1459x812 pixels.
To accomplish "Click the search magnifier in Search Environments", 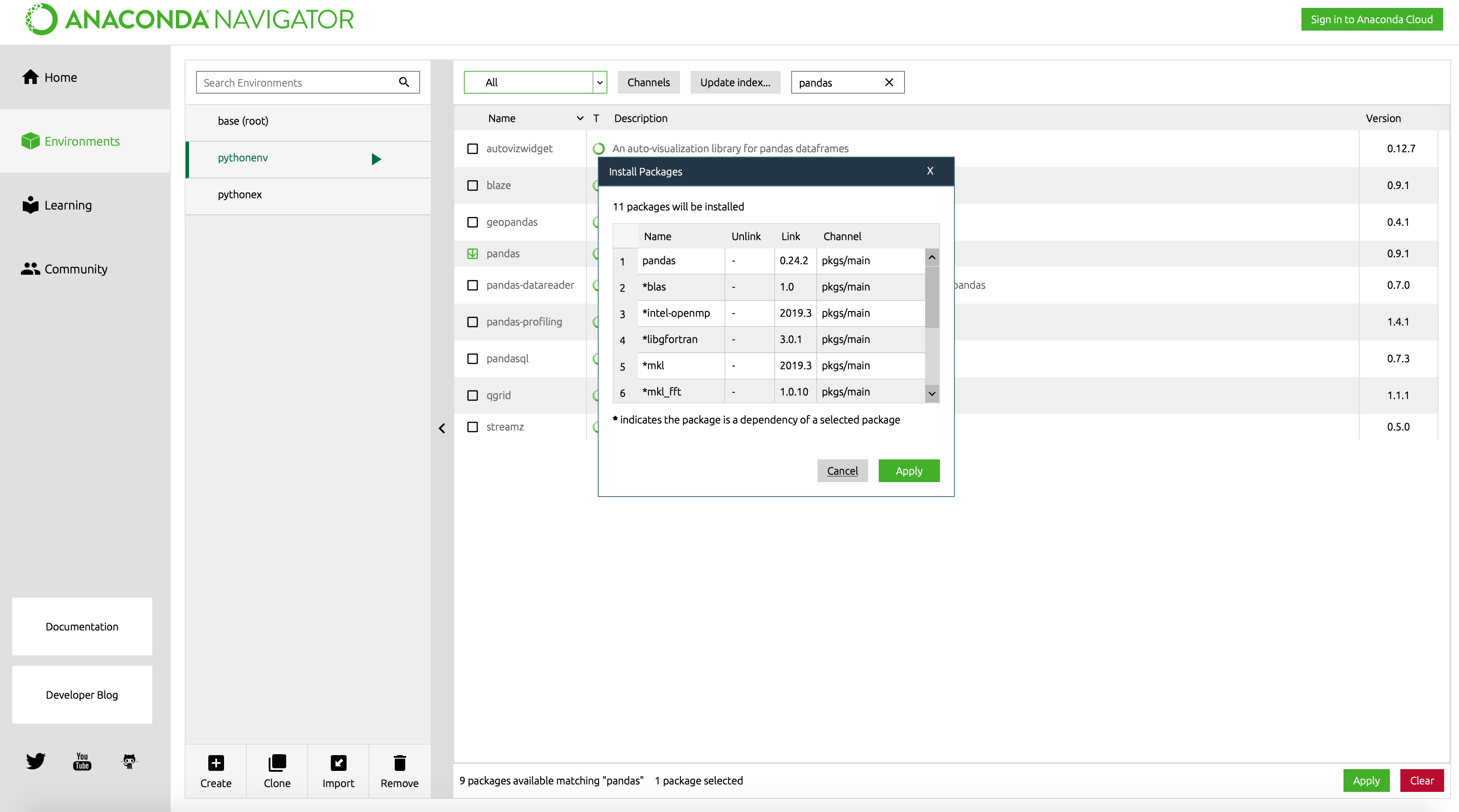I will (404, 82).
